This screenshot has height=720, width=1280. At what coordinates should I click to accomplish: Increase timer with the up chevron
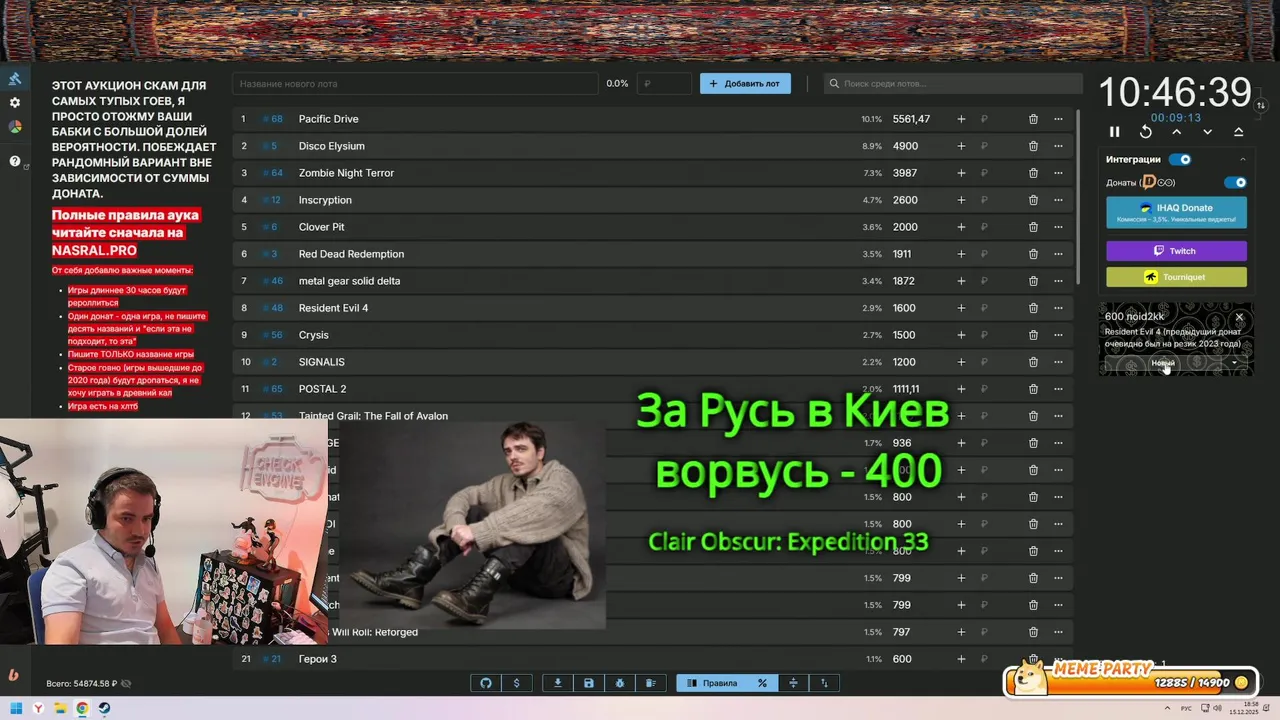pos(1177,132)
